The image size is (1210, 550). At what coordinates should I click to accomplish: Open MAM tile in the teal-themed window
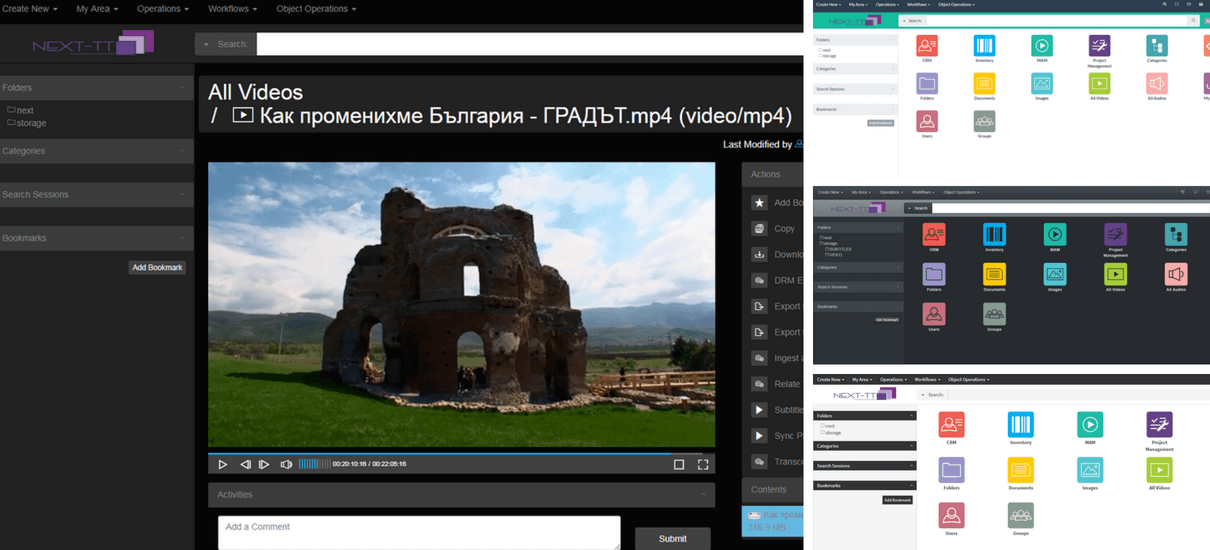click(1041, 47)
